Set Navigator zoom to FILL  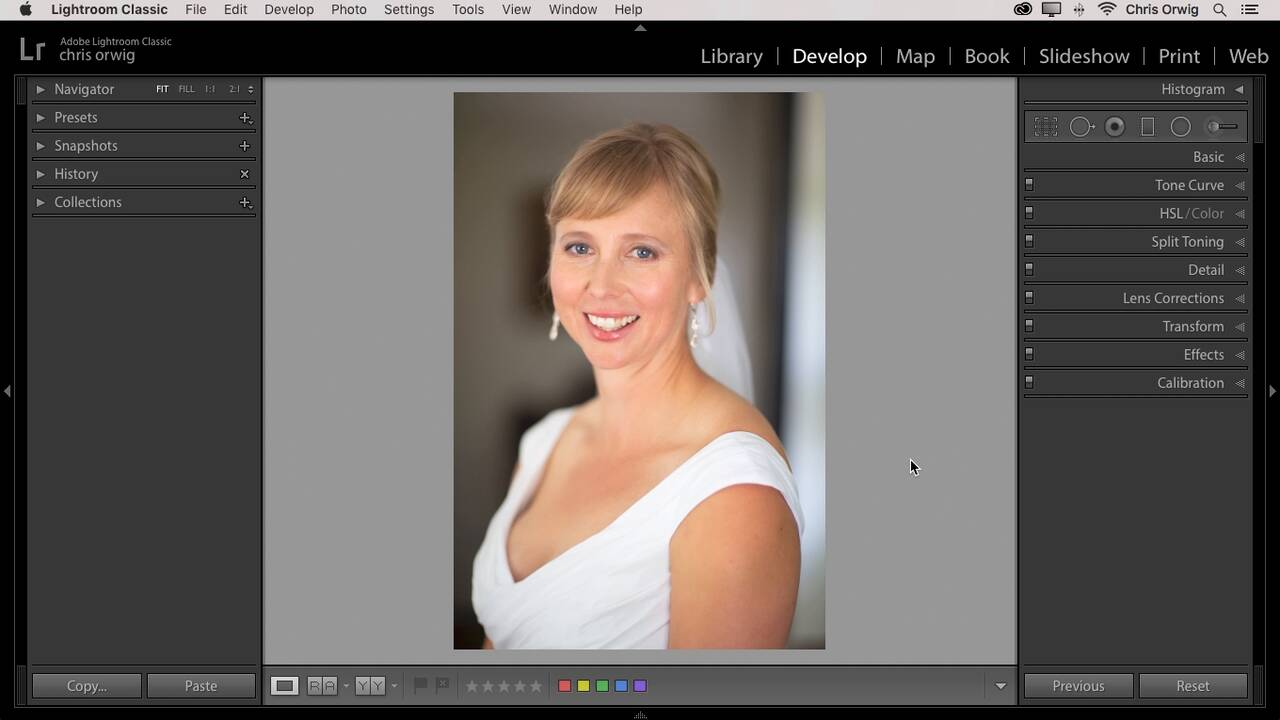[186, 89]
